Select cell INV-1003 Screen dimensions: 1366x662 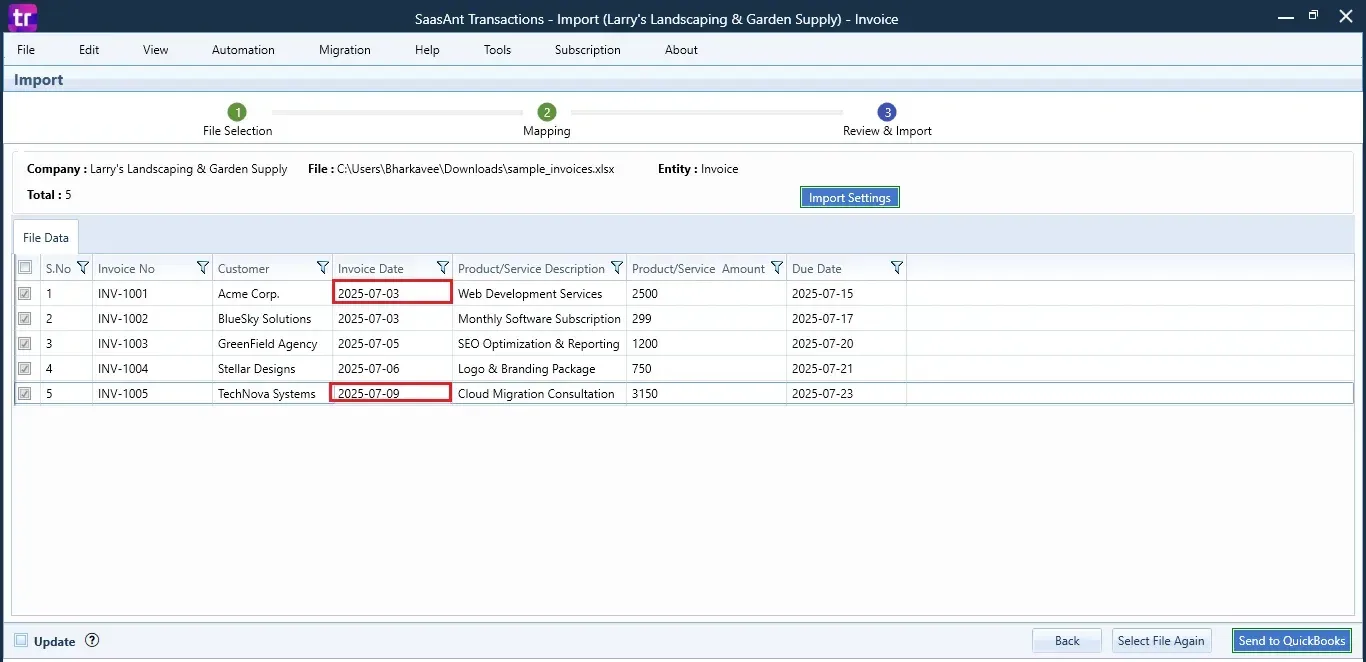pyautogui.click(x=152, y=344)
